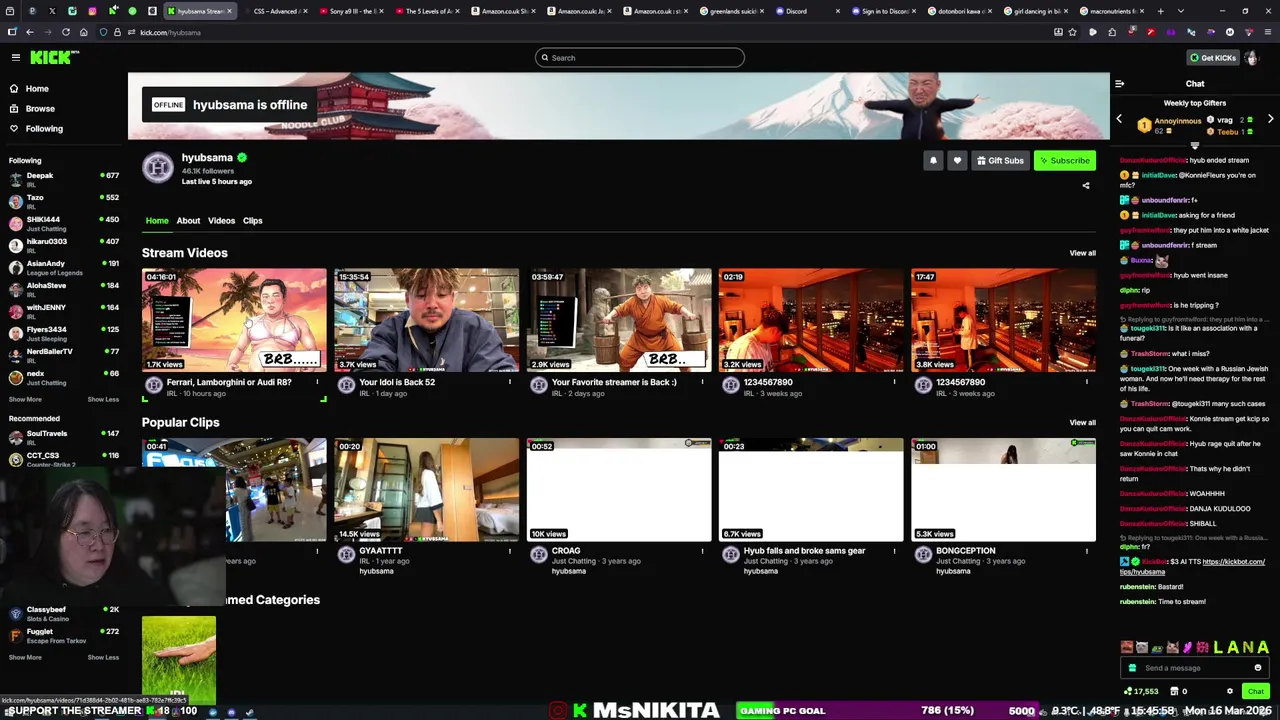
Task: Open options menu for GYAATTTT clip
Action: click(x=510, y=551)
